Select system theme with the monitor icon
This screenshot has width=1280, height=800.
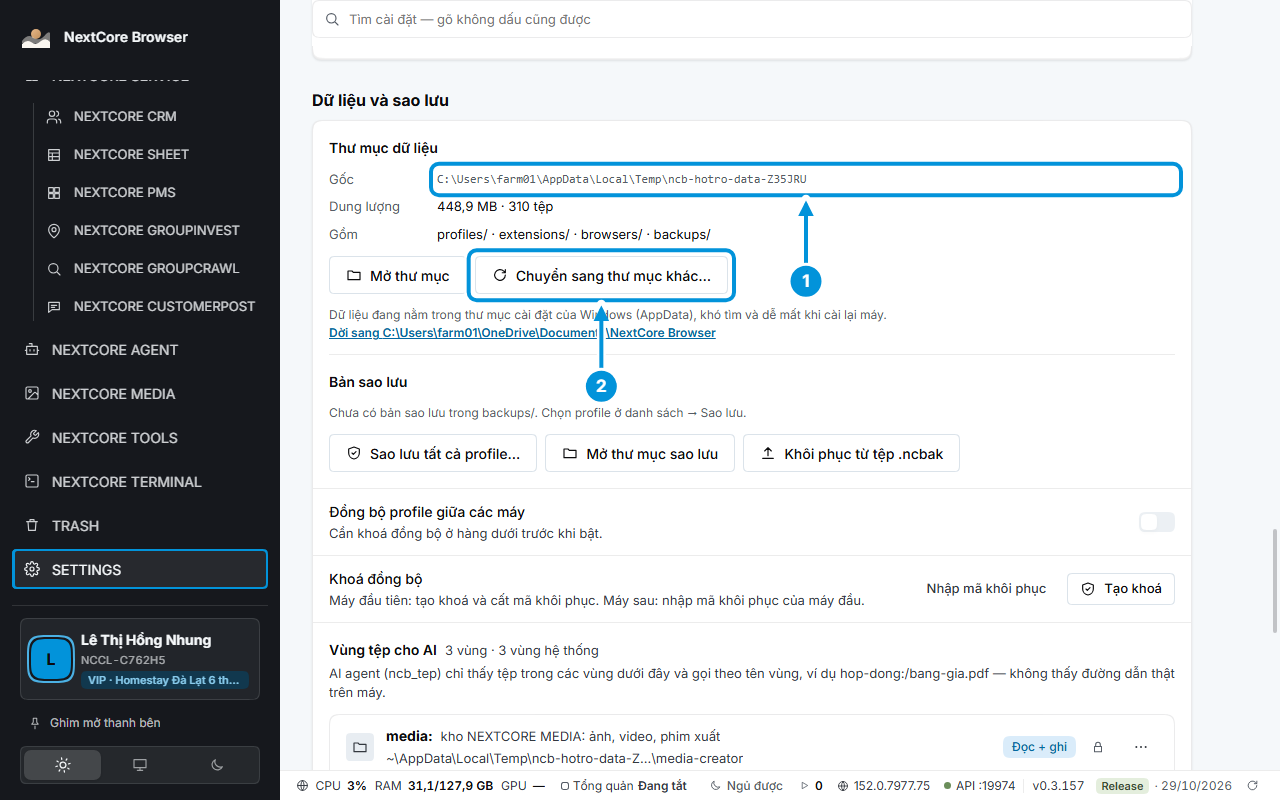click(x=140, y=765)
